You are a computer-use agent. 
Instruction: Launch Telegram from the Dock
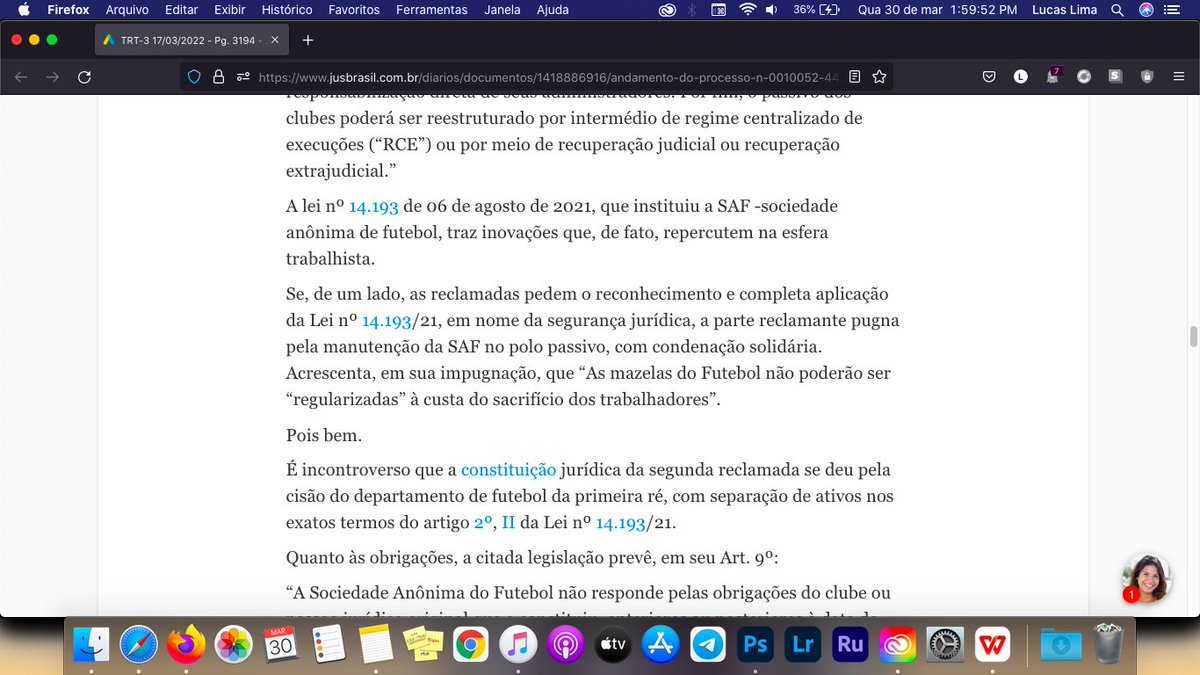click(x=708, y=645)
